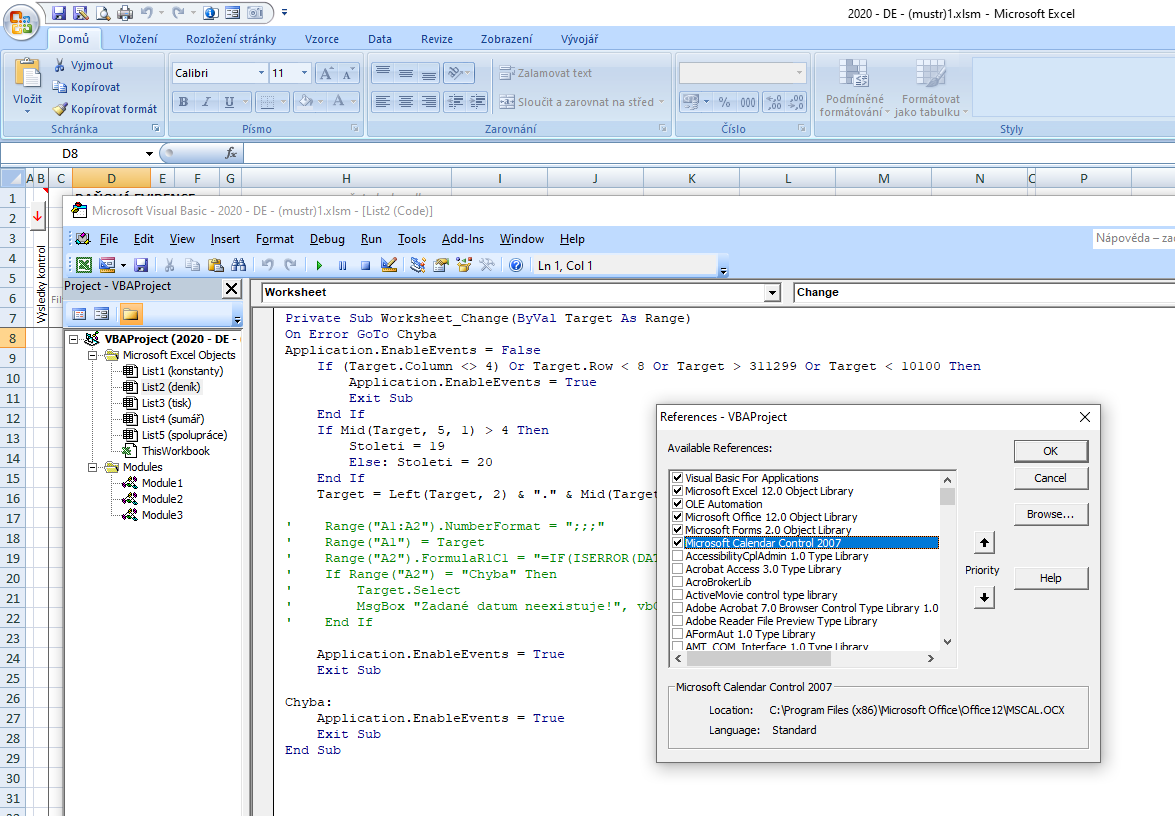This screenshot has width=1175, height=816.
Task: Open the Worksheet object dropdown
Action: (771, 293)
